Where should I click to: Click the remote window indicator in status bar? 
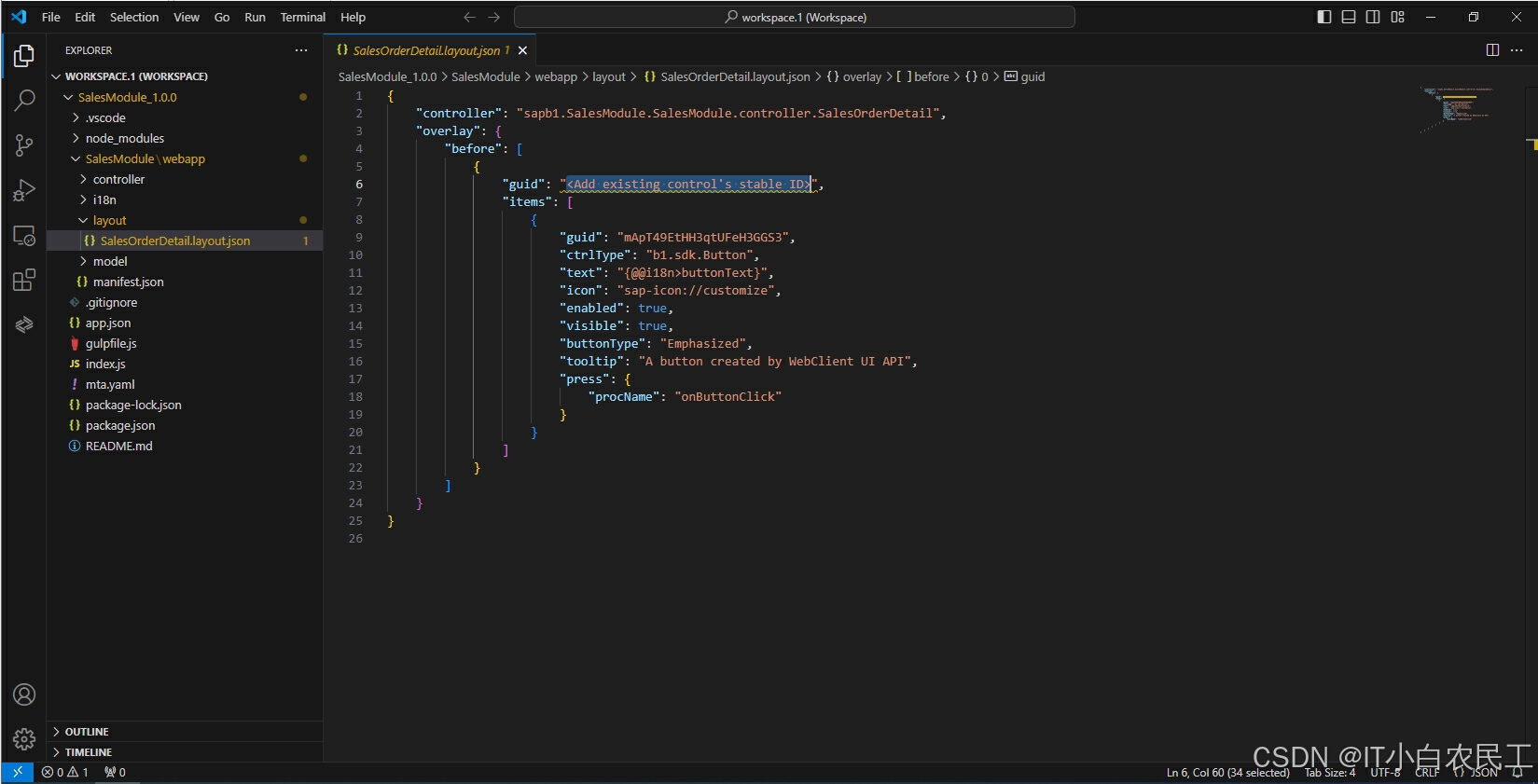(x=17, y=772)
